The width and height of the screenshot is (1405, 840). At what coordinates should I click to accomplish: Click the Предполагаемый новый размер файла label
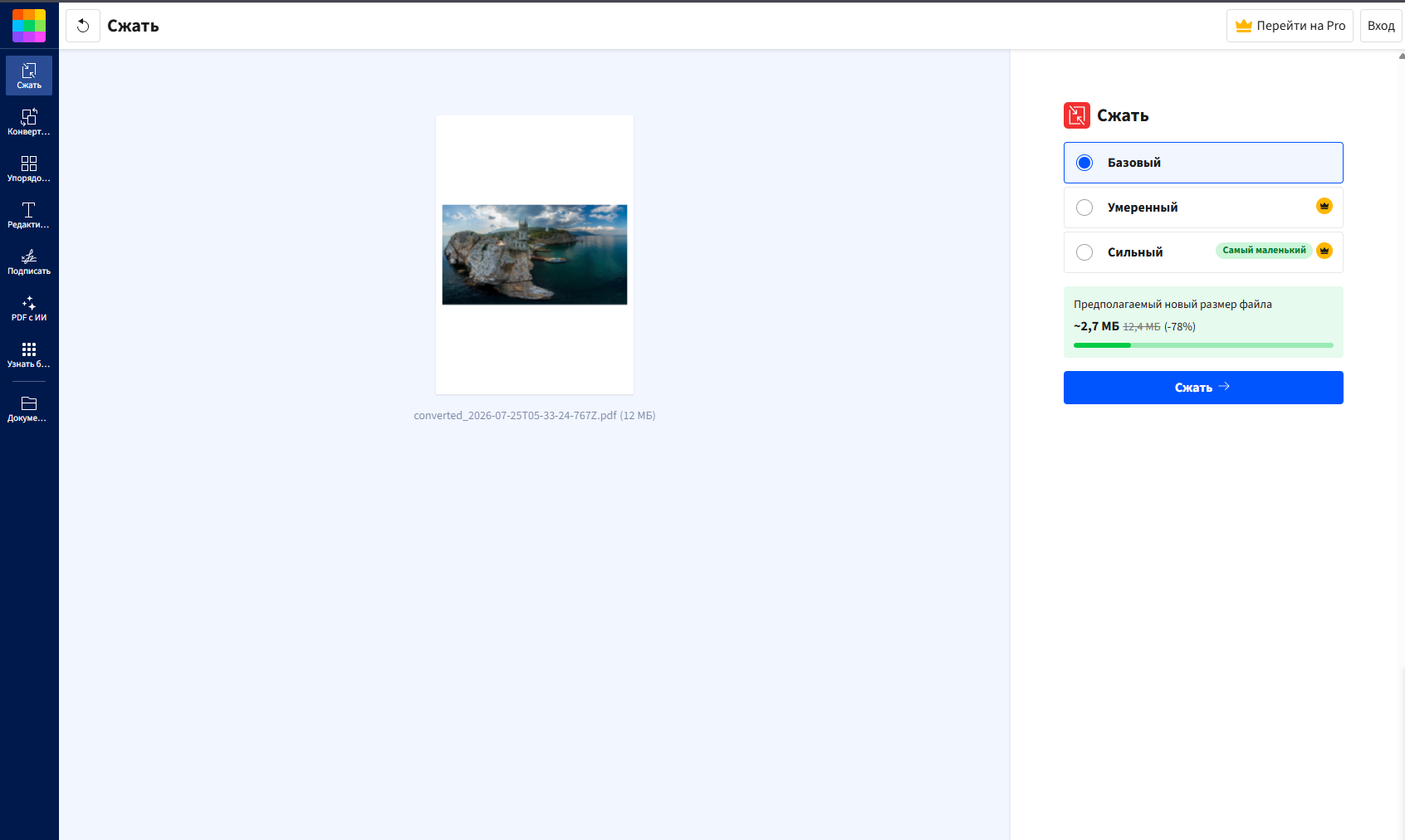click(x=1172, y=305)
